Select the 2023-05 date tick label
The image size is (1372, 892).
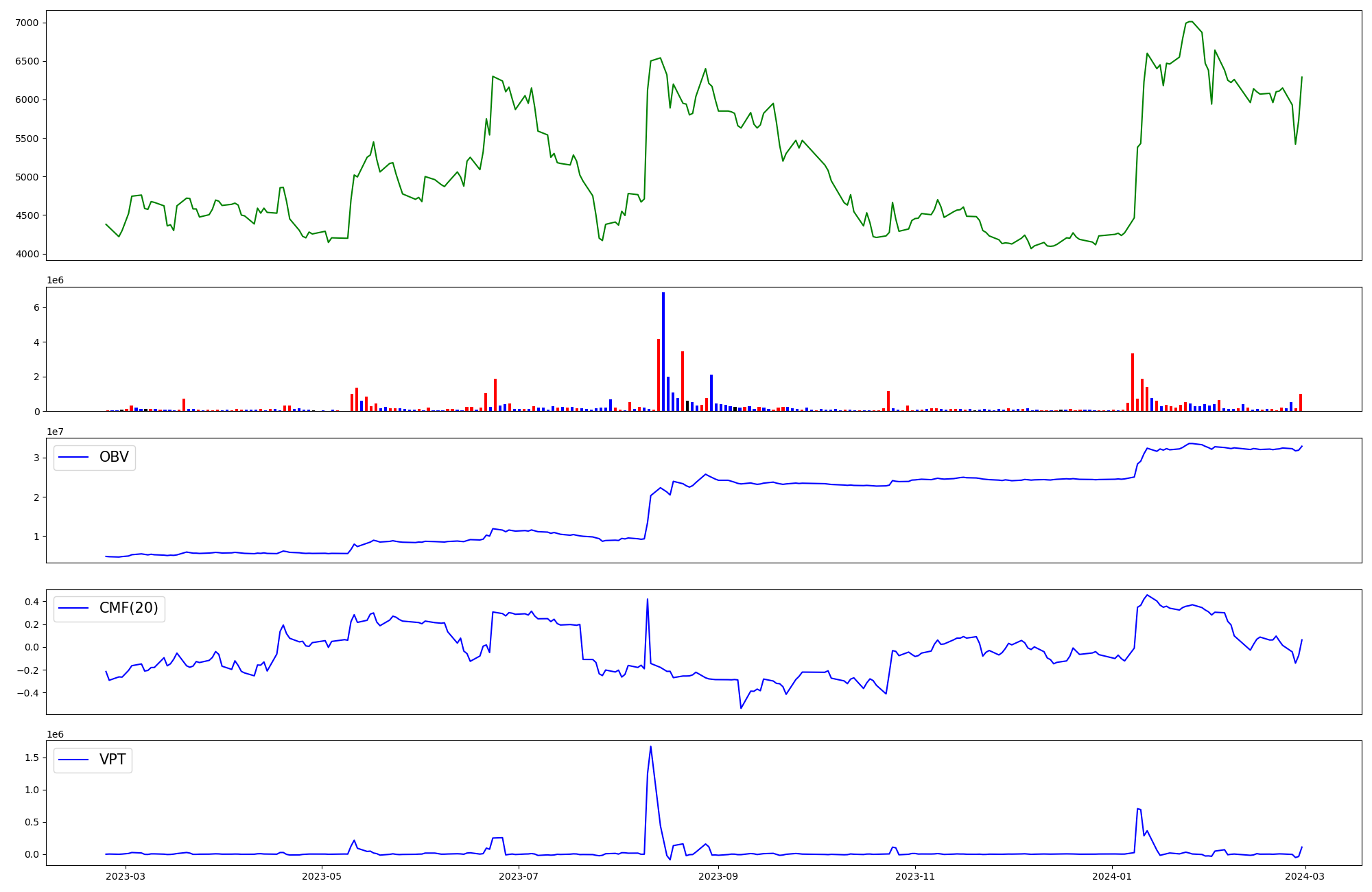tap(322, 876)
